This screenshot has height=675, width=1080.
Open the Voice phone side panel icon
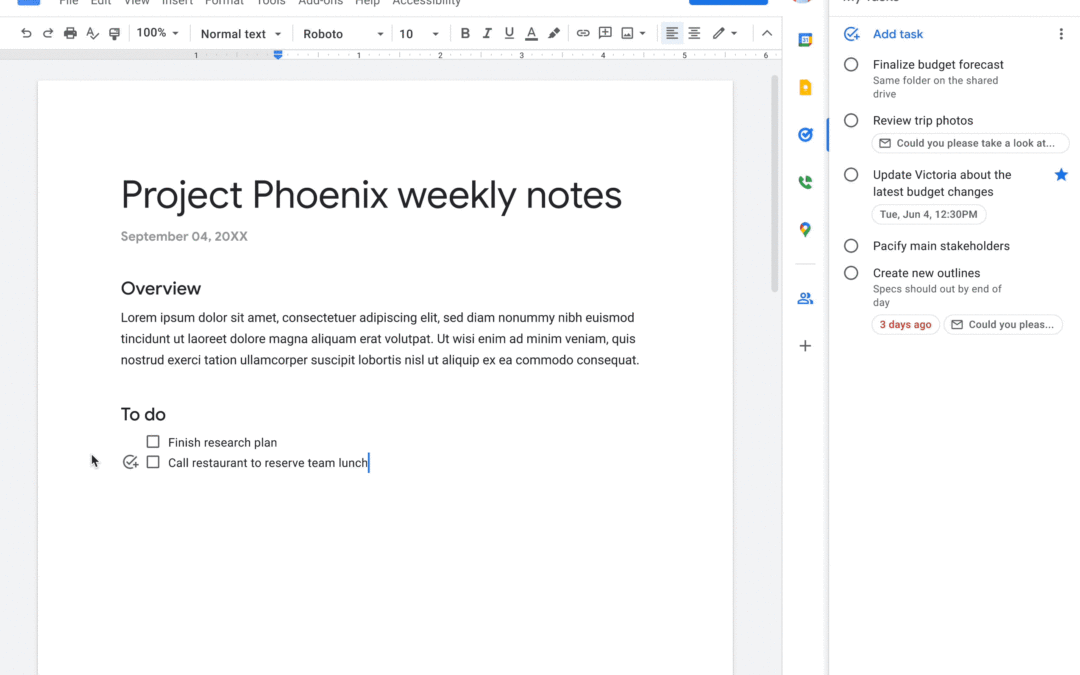[805, 182]
